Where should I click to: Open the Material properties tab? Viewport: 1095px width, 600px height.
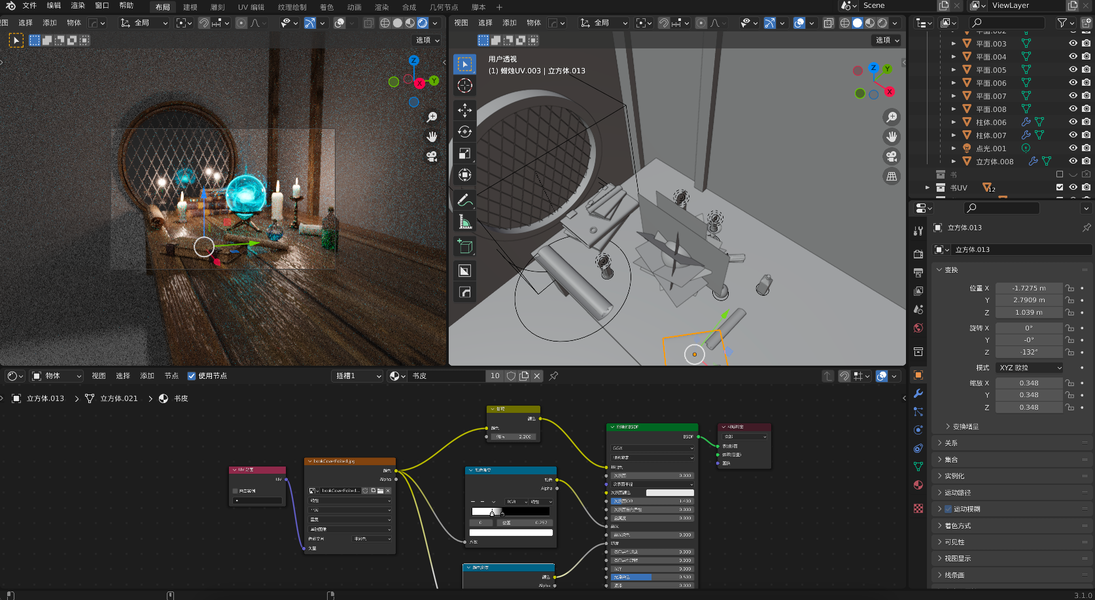918,485
